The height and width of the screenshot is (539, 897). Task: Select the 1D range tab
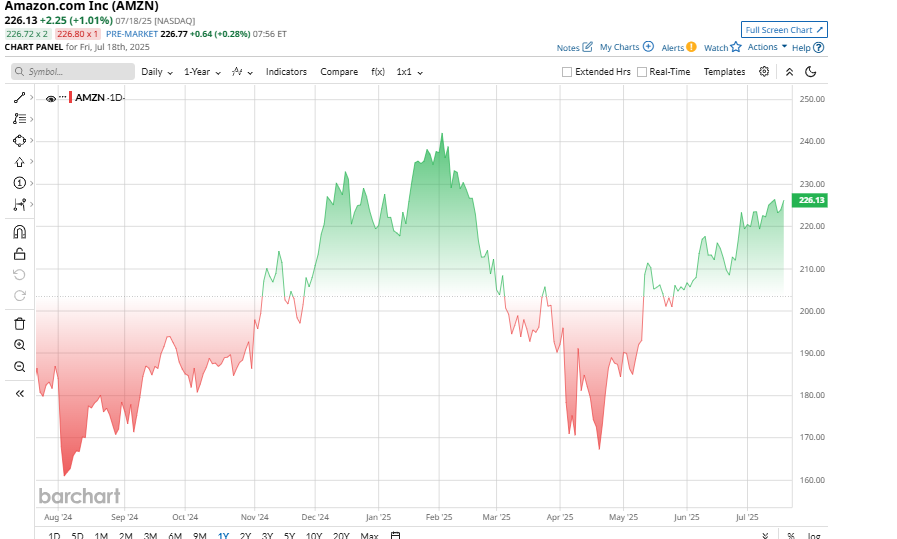tap(54, 536)
